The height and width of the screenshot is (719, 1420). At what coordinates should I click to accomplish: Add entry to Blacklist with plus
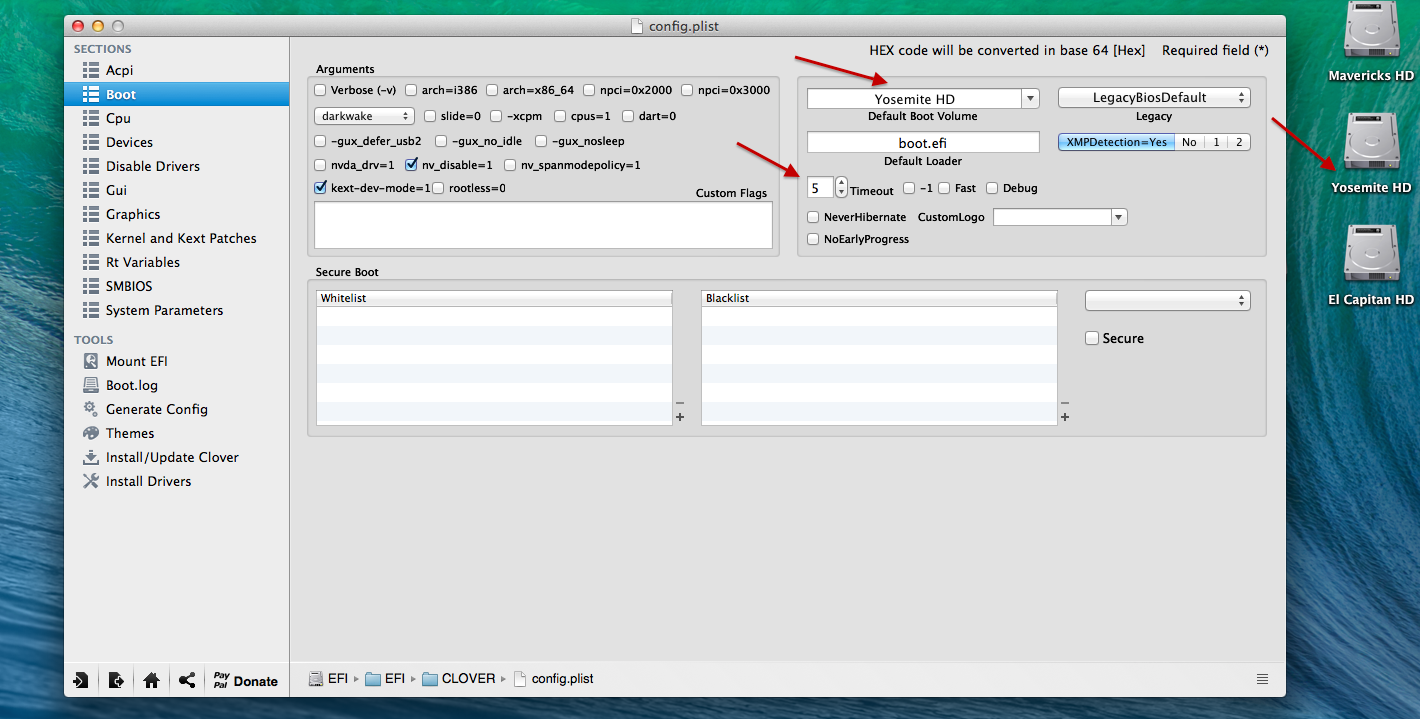pos(1065,417)
